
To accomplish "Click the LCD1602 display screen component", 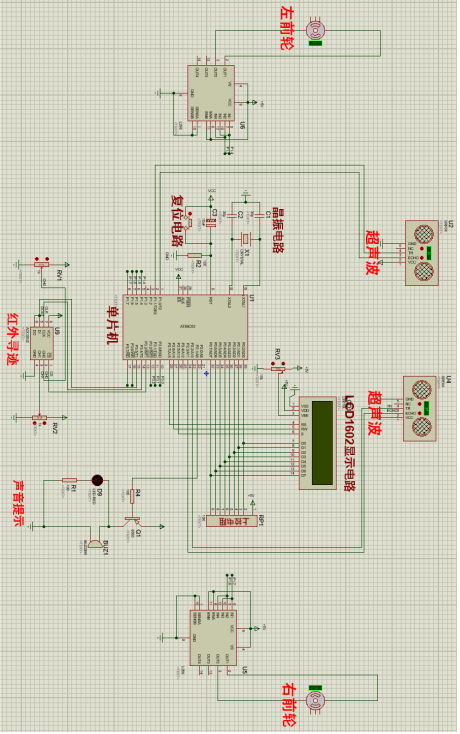I will click(x=318, y=443).
